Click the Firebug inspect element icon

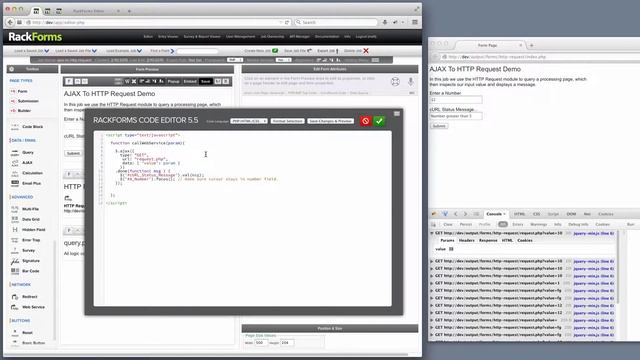click(x=445, y=214)
